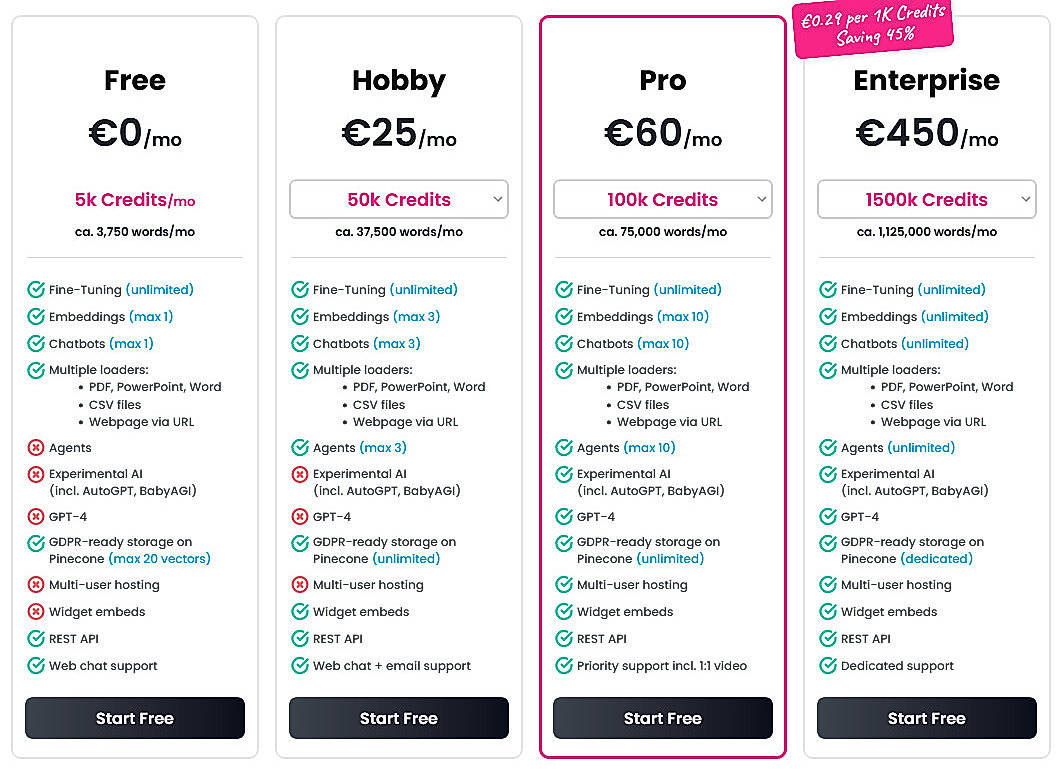
Task: Click the X icon beside Experimental AI in Hobby
Action: click(300, 474)
